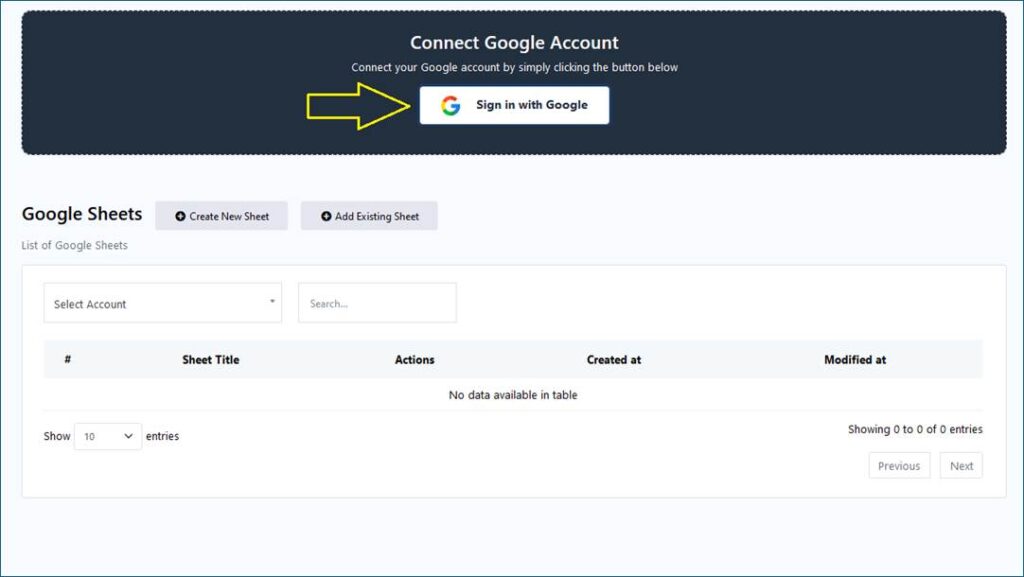Sort table by Modified at column
The image size is (1024, 577).
[x=854, y=359]
